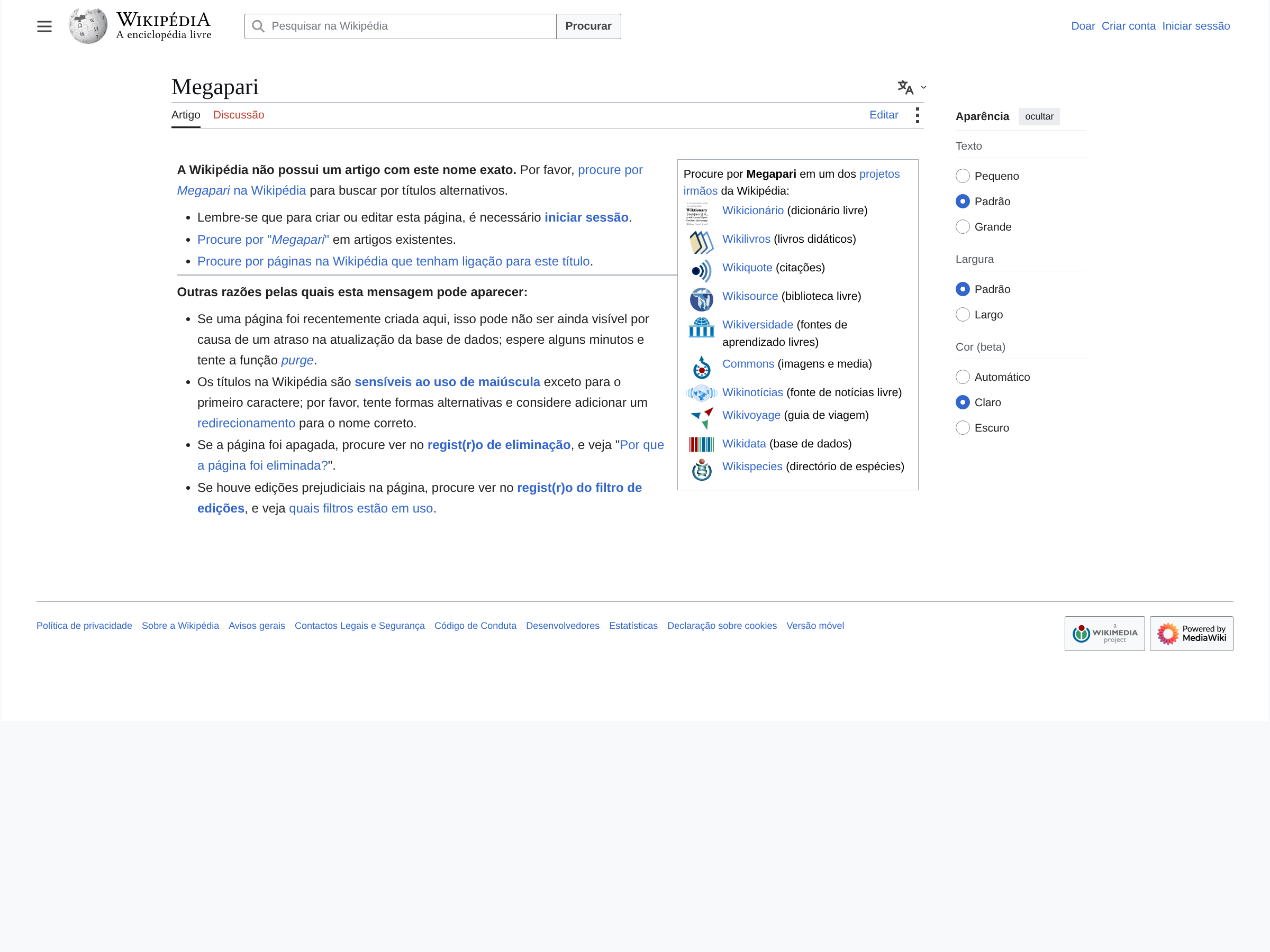Click the purge link
The height and width of the screenshot is (952, 1270).
tap(297, 360)
